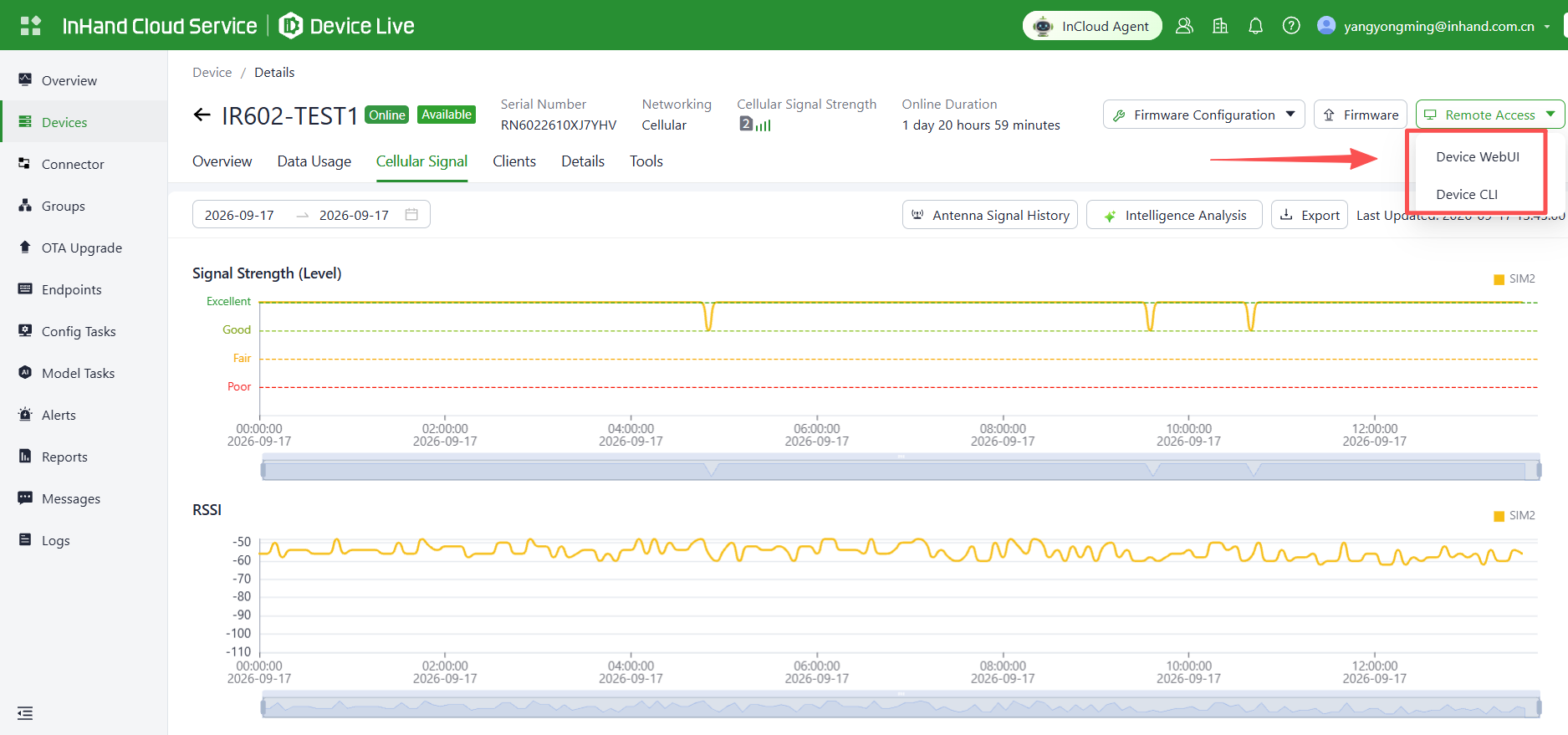1568x735 pixels.
Task: Open the user management icon in header
Action: point(1184,26)
